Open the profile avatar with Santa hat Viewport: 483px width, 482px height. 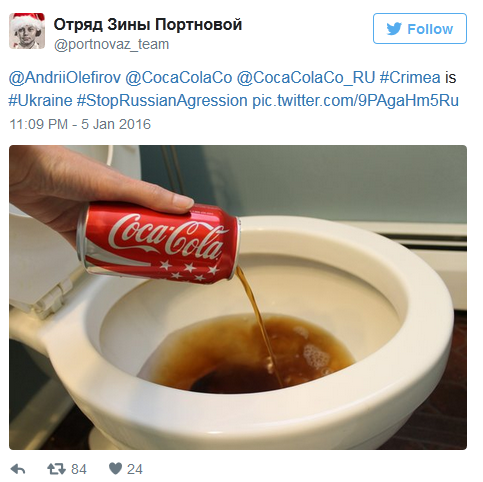click(x=27, y=31)
